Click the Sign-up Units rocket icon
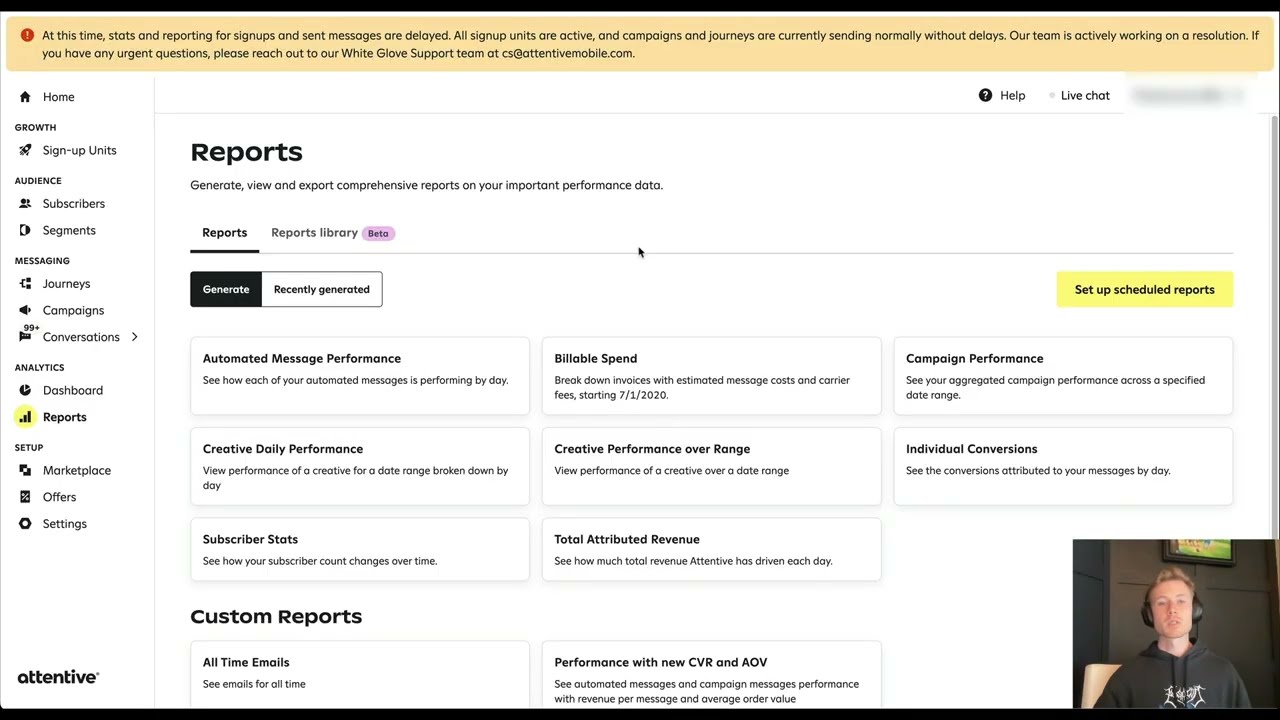The image size is (1280, 720). pos(25,150)
